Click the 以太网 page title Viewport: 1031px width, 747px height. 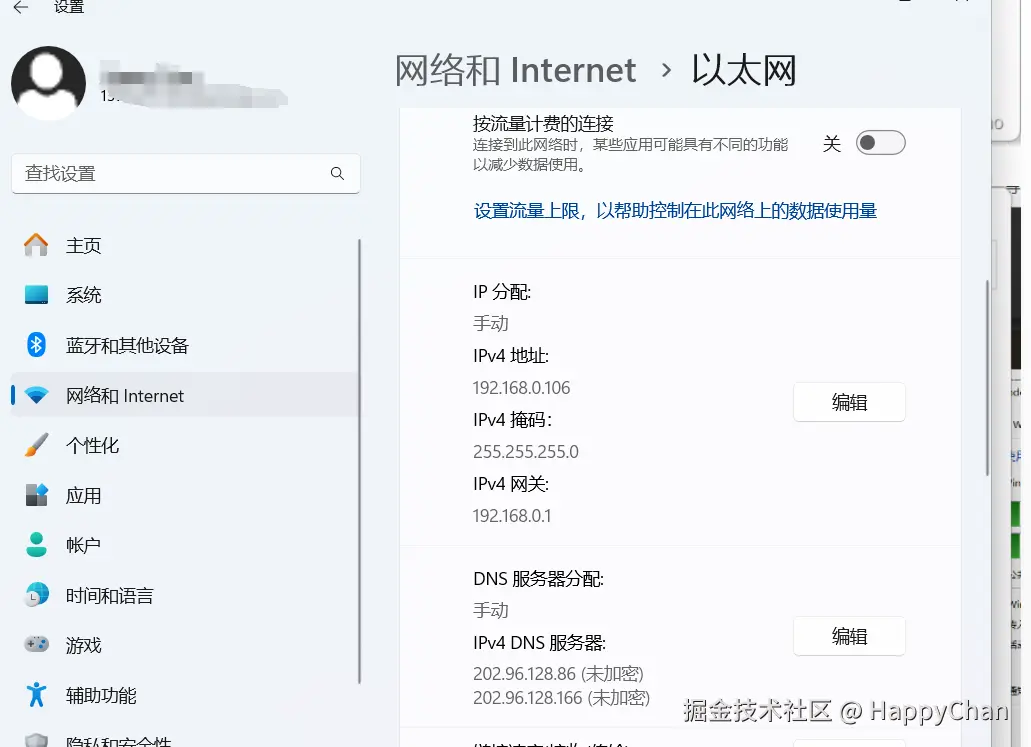click(x=744, y=70)
